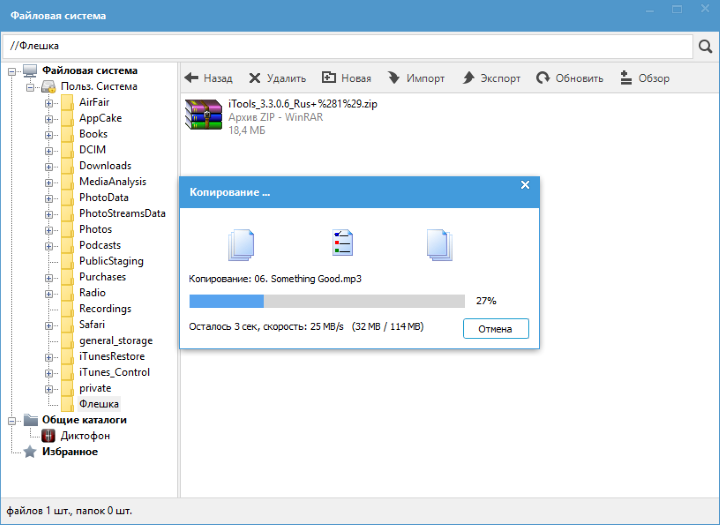
Task: Select the iTools zip archive WinRAR icon
Action: [203, 115]
